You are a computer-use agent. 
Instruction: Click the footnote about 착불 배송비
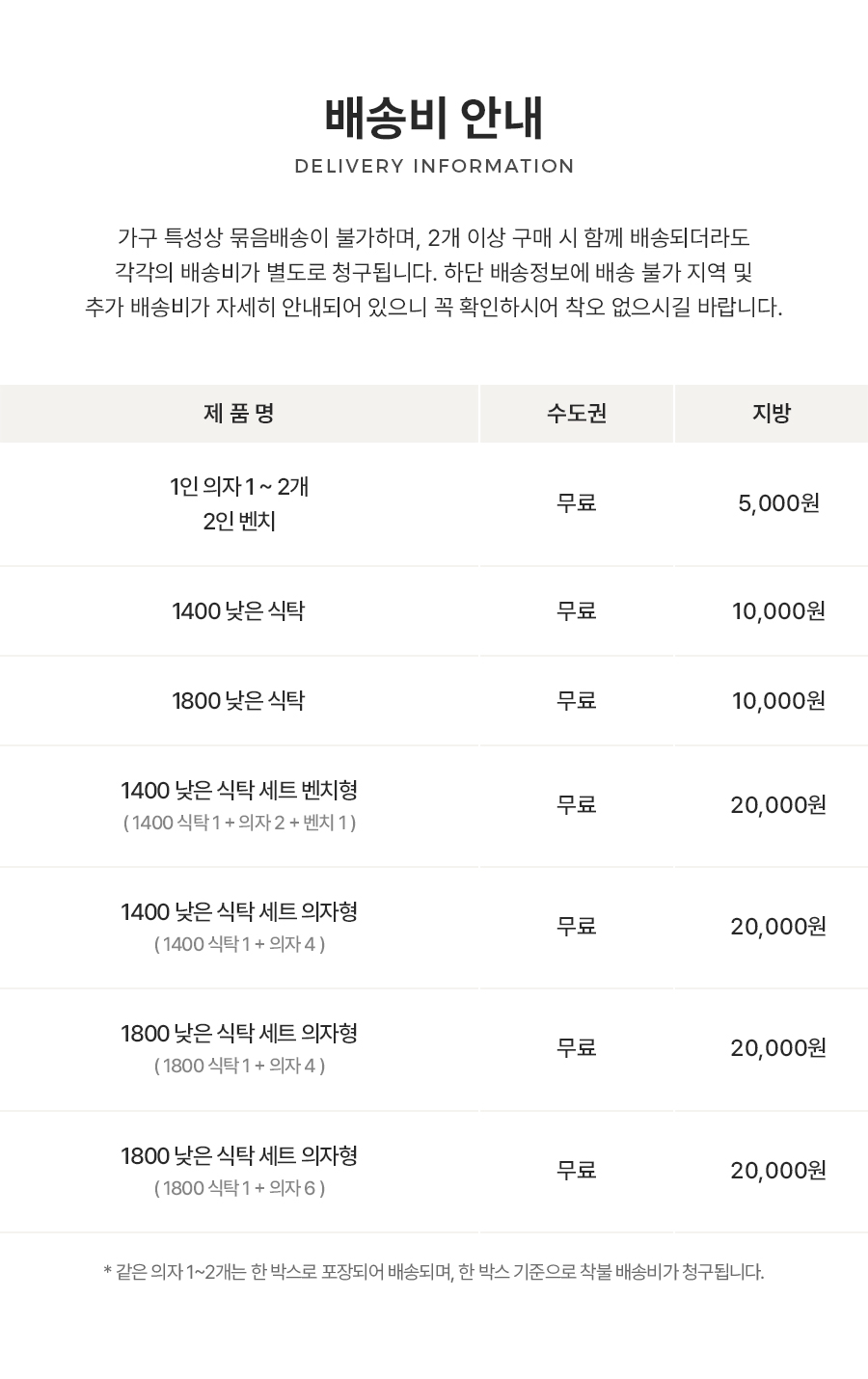[433, 1272]
